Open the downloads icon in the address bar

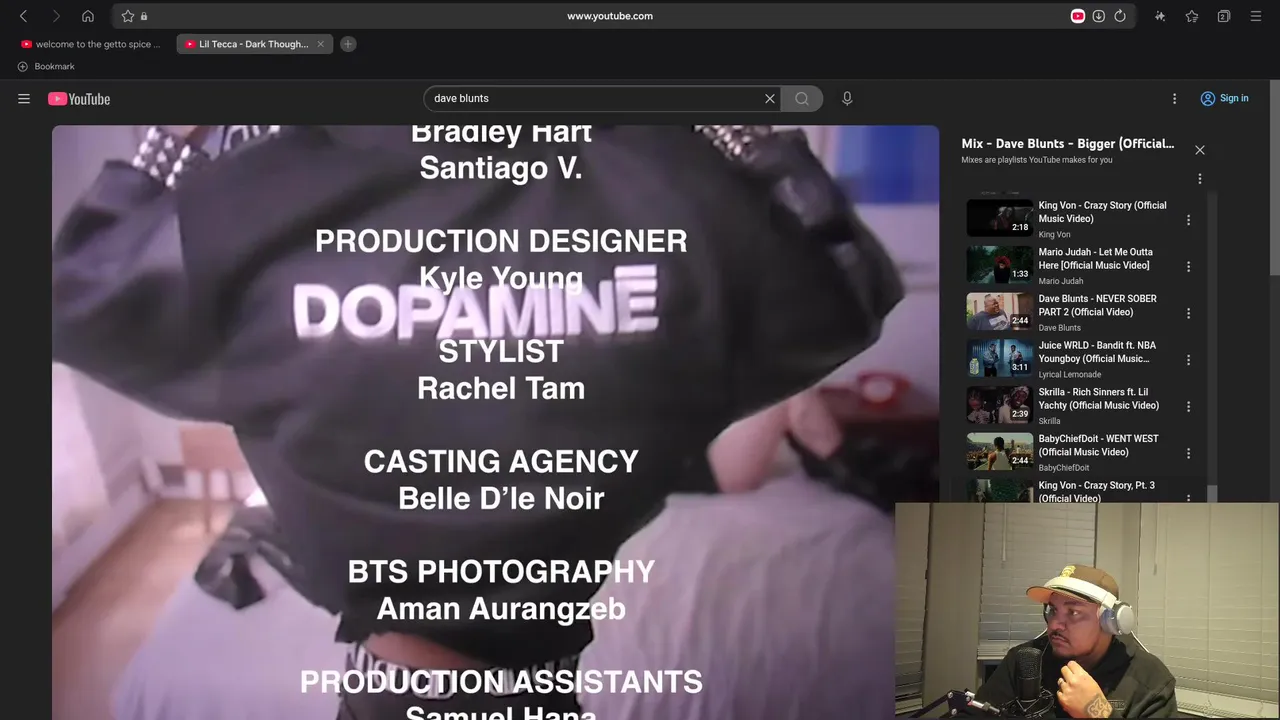click(1098, 16)
